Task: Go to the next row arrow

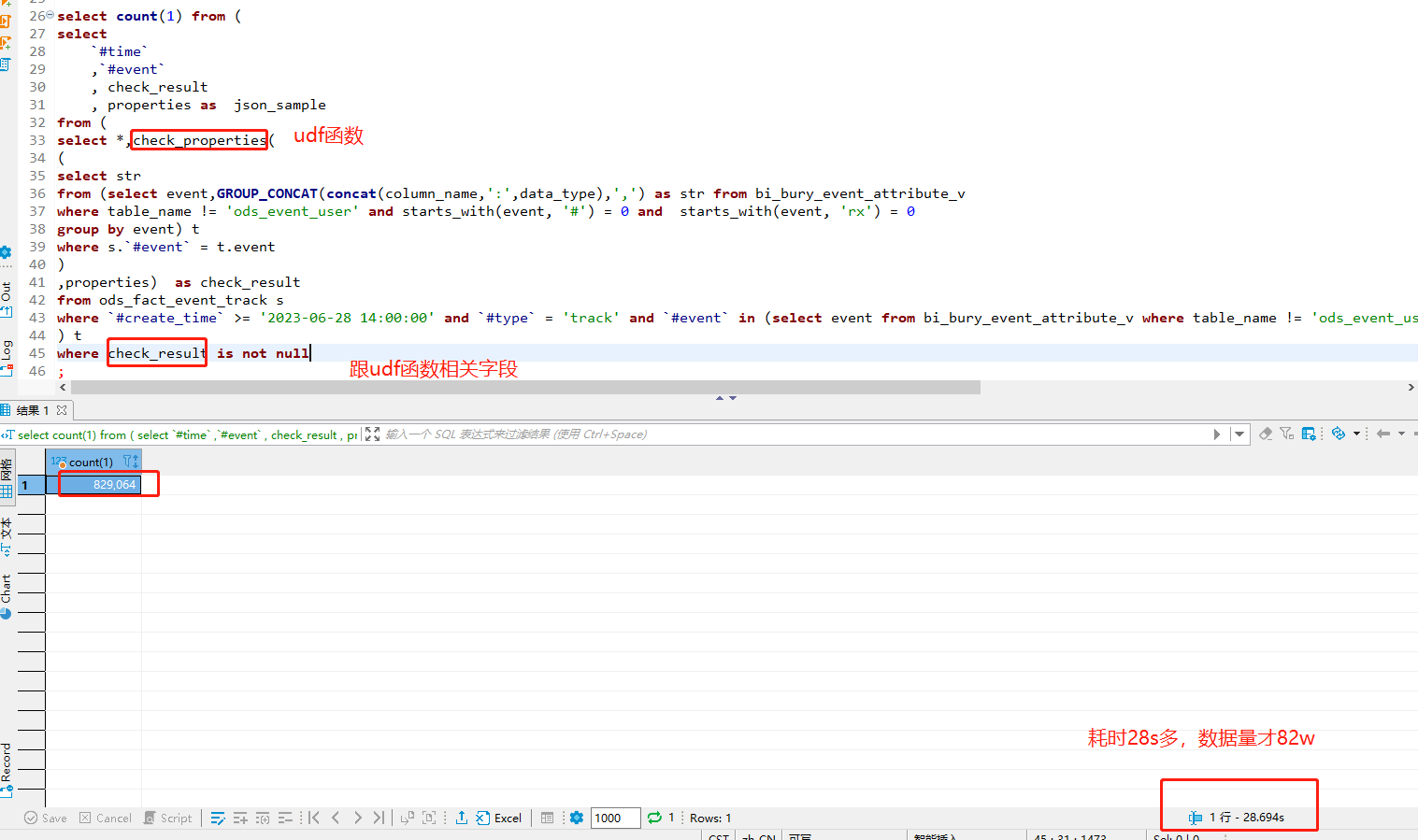Action: coord(357,818)
